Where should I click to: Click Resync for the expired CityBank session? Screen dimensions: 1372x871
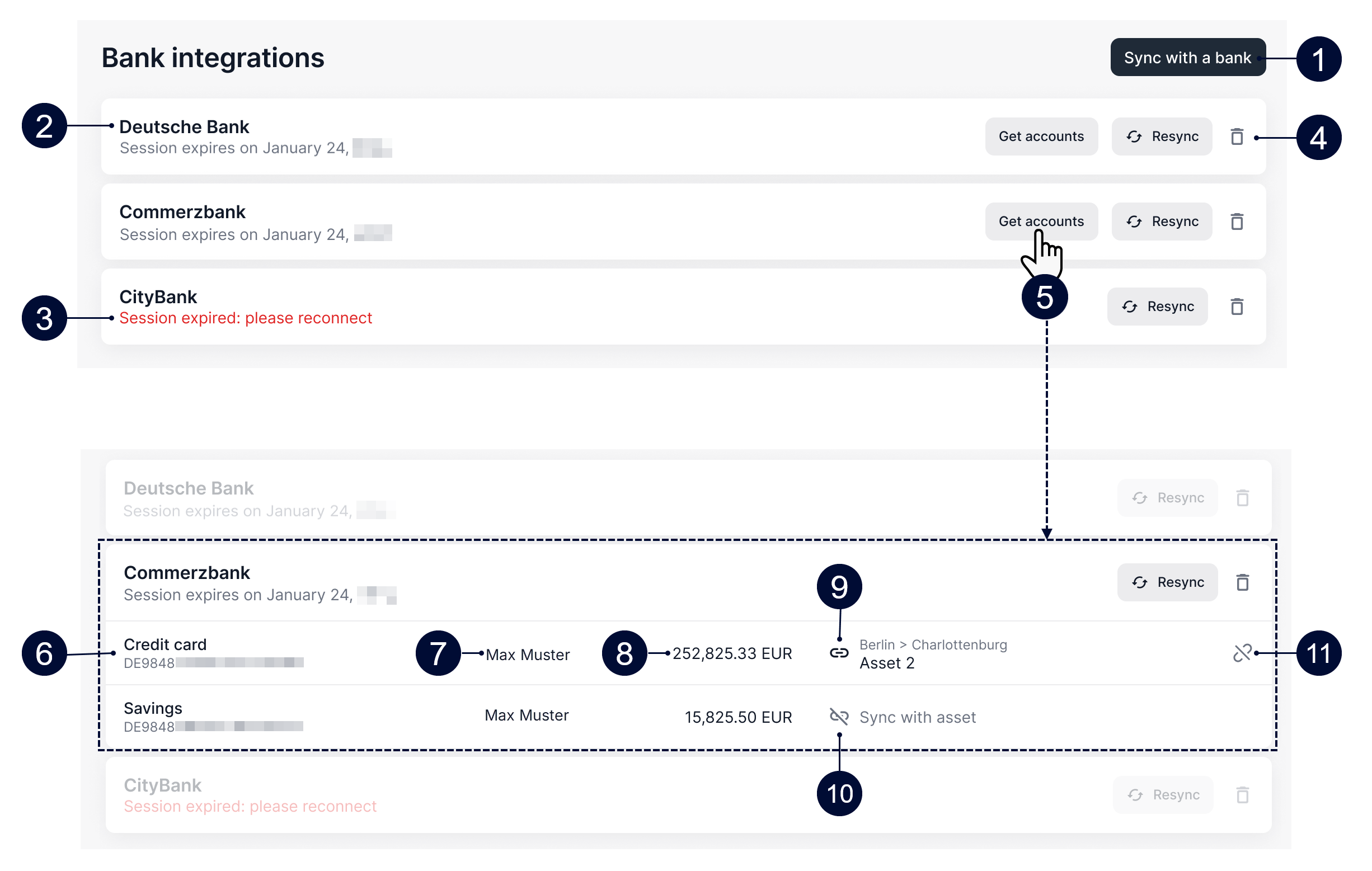click(1157, 307)
